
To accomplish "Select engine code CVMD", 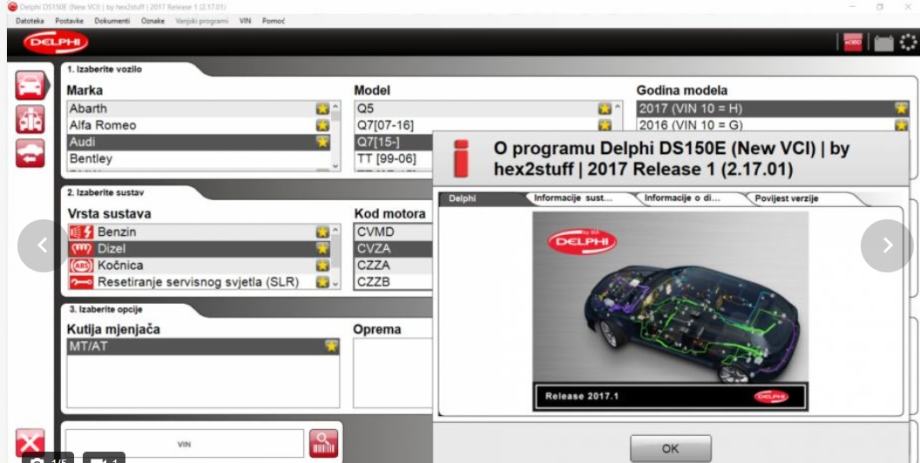I will tap(394, 232).
